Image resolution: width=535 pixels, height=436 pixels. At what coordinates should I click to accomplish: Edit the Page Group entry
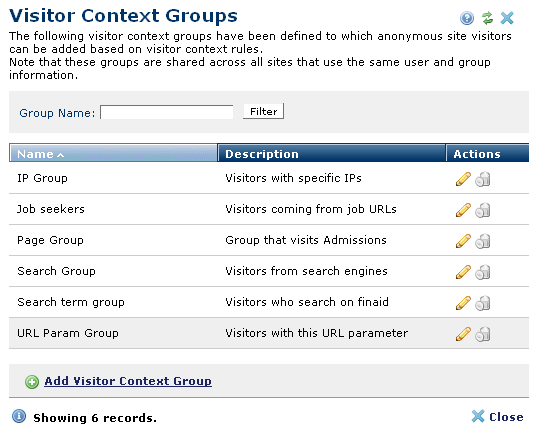coord(463,241)
